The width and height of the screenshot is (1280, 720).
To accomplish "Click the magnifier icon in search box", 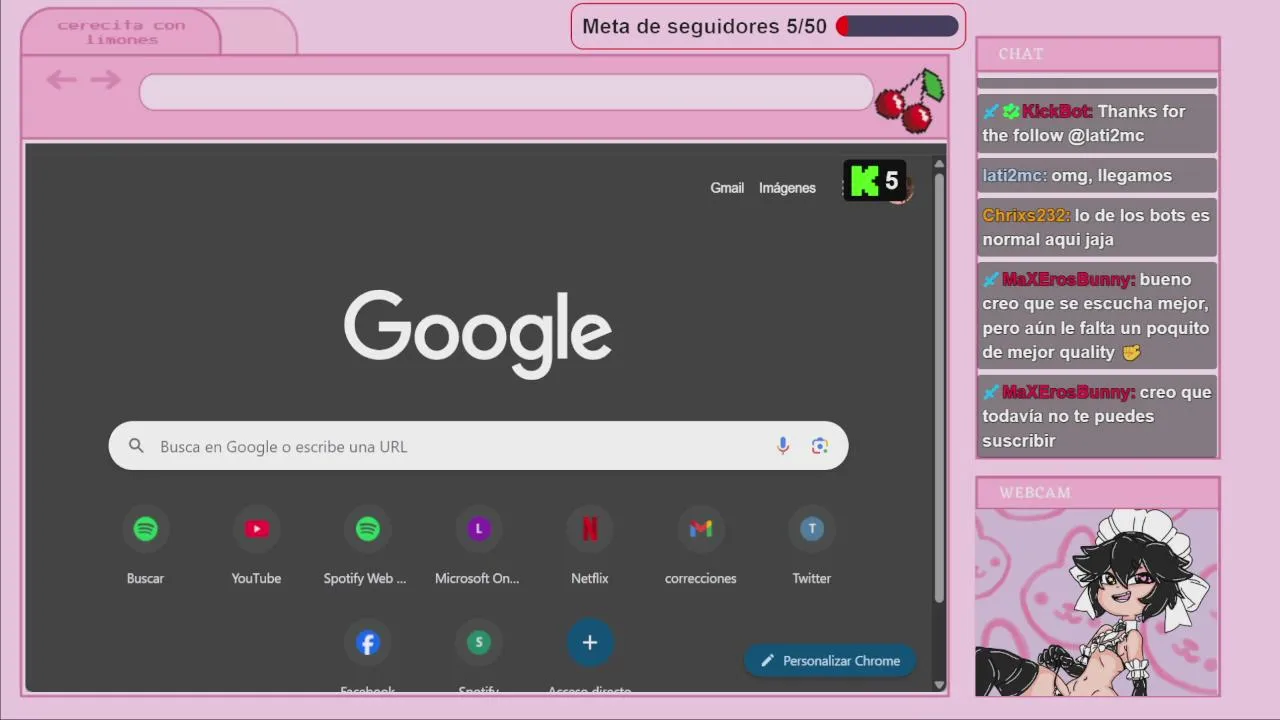I will coord(136,446).
